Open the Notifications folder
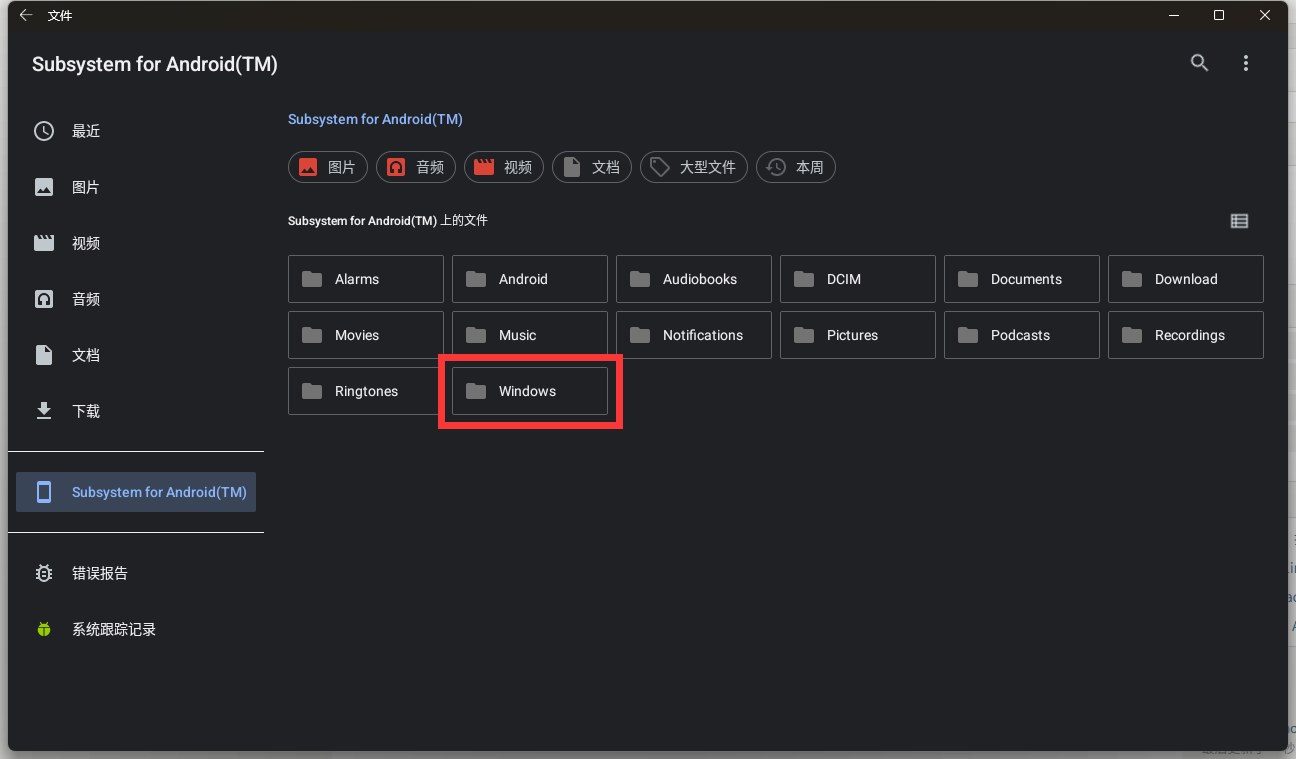1296x759 pixels. [x=694, y=335]
